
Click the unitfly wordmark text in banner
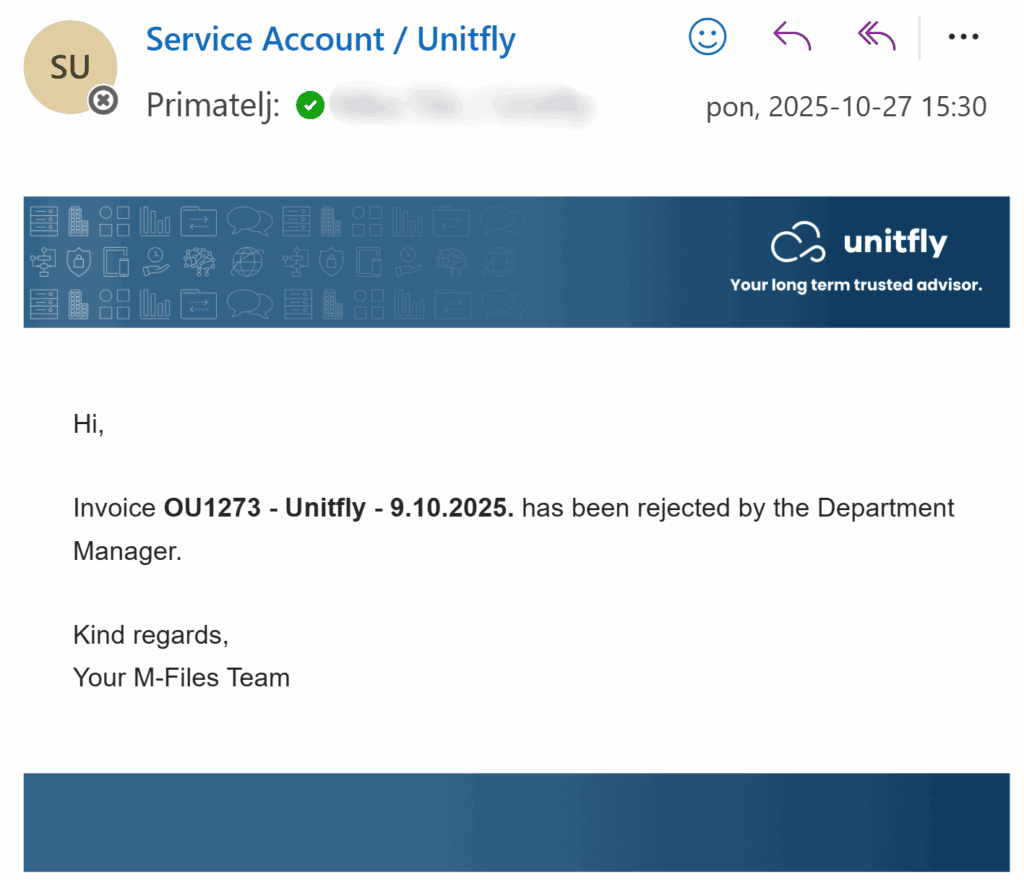895,242
